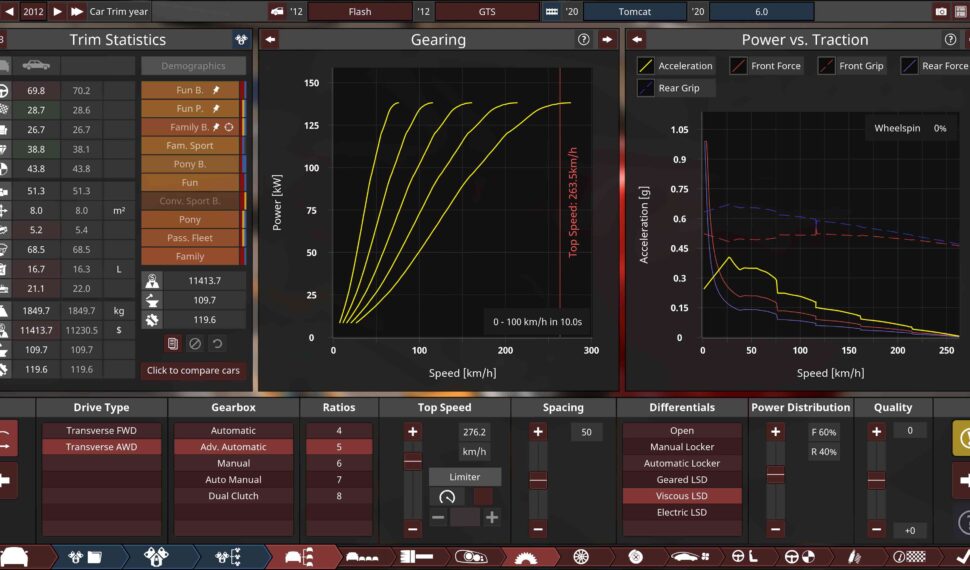Click the reset comparison undo icon
The height and width of the screenshot is (570, 970).
[x=216, y=343]
